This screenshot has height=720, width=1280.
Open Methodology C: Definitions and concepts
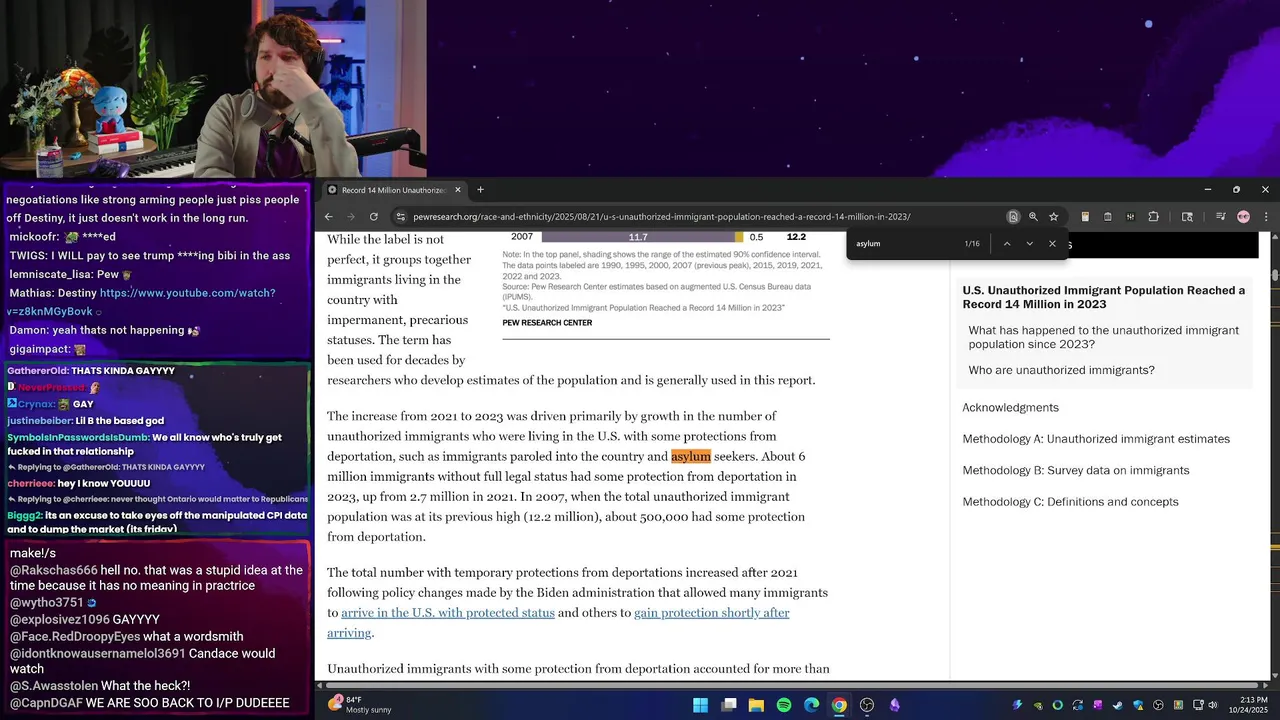coord(1070,502)
